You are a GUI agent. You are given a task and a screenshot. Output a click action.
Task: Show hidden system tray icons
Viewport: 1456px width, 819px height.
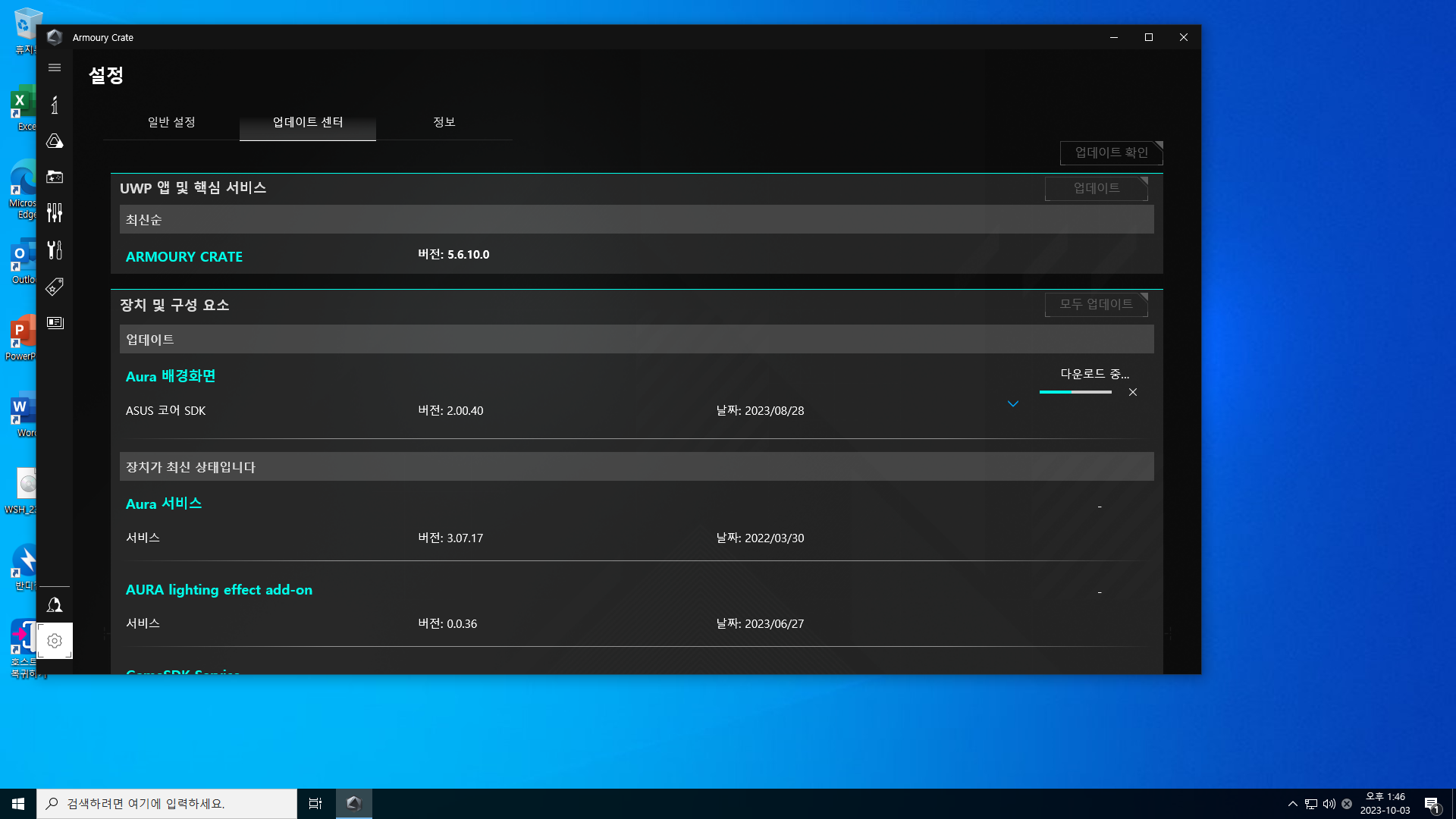[x=1293, y=804]
